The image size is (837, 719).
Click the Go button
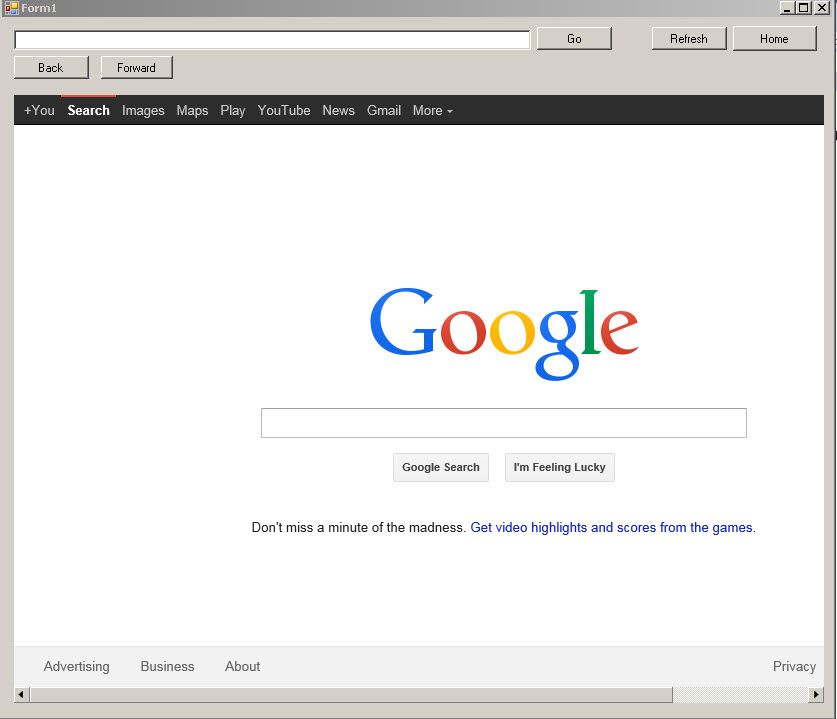[x=574, y=39]
